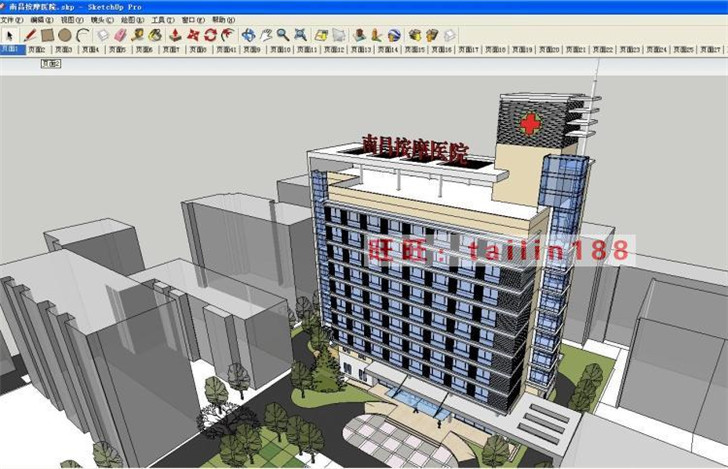Open the 页面24 scene tab
The height and width of the screenshot is (469, 728).
(x=657, y=49)
